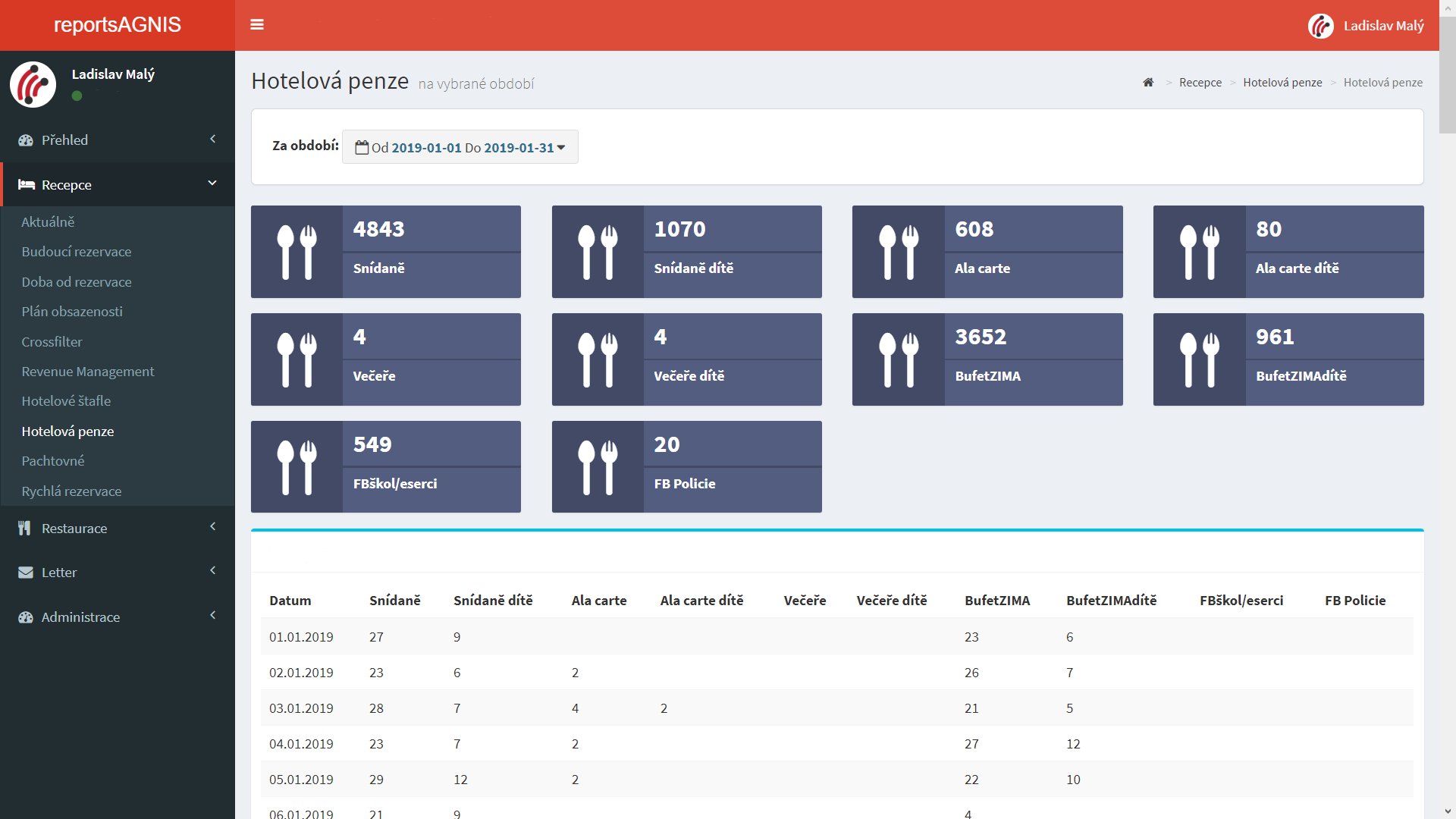Open the date range period dropdown
Screen dimensions: 1456x819
460,147
